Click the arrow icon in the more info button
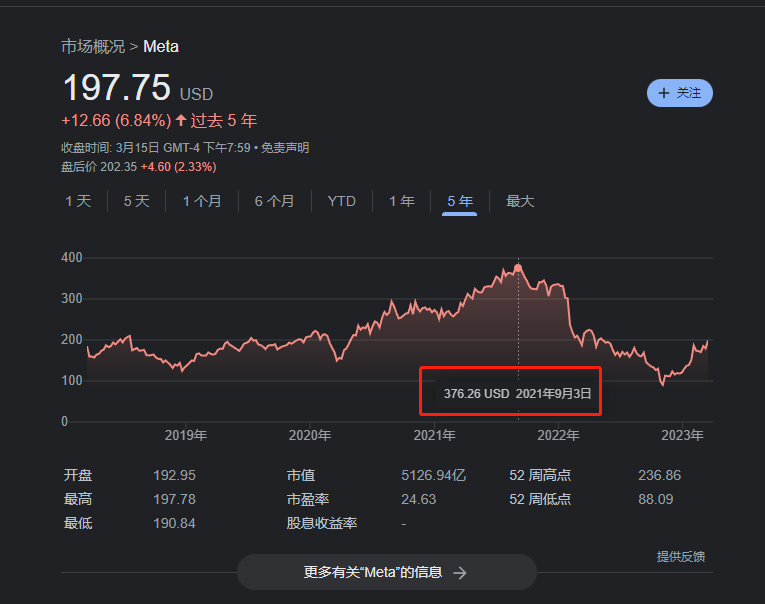This screenshot has height=604, width=765. pyautogui.click(x=460, y=573)
